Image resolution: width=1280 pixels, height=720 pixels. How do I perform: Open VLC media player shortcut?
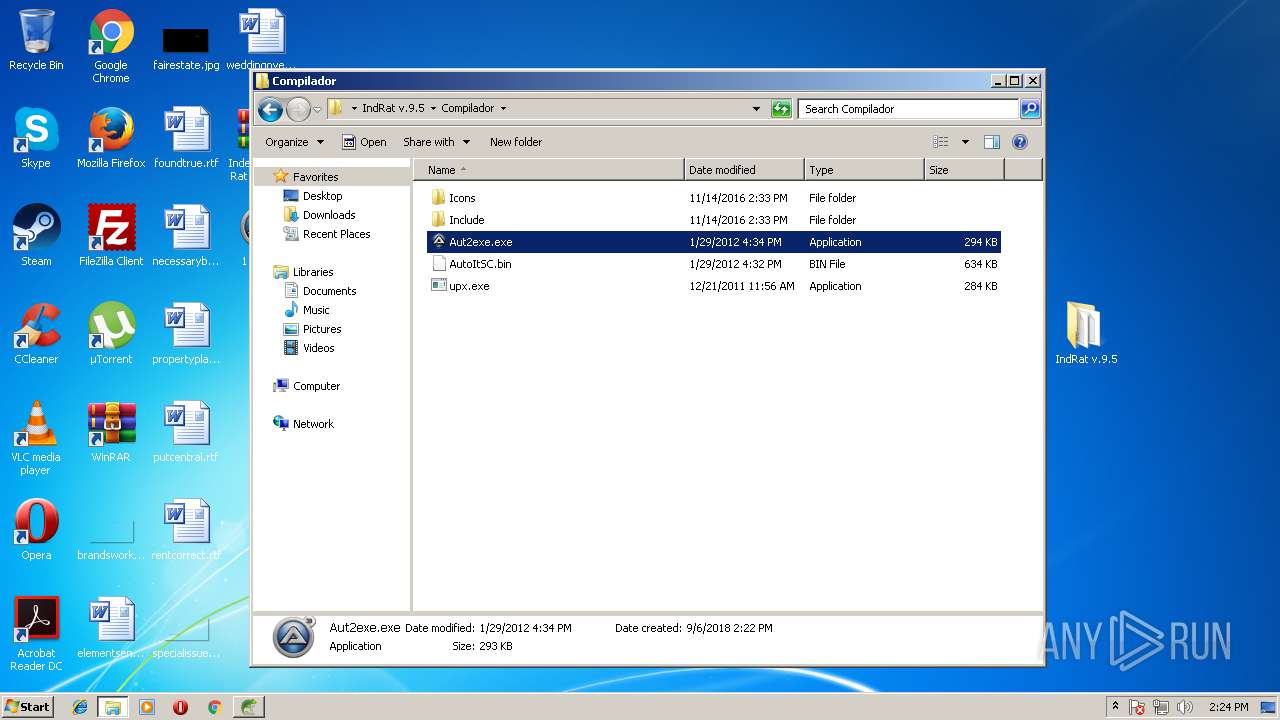(x=36, y=438)
